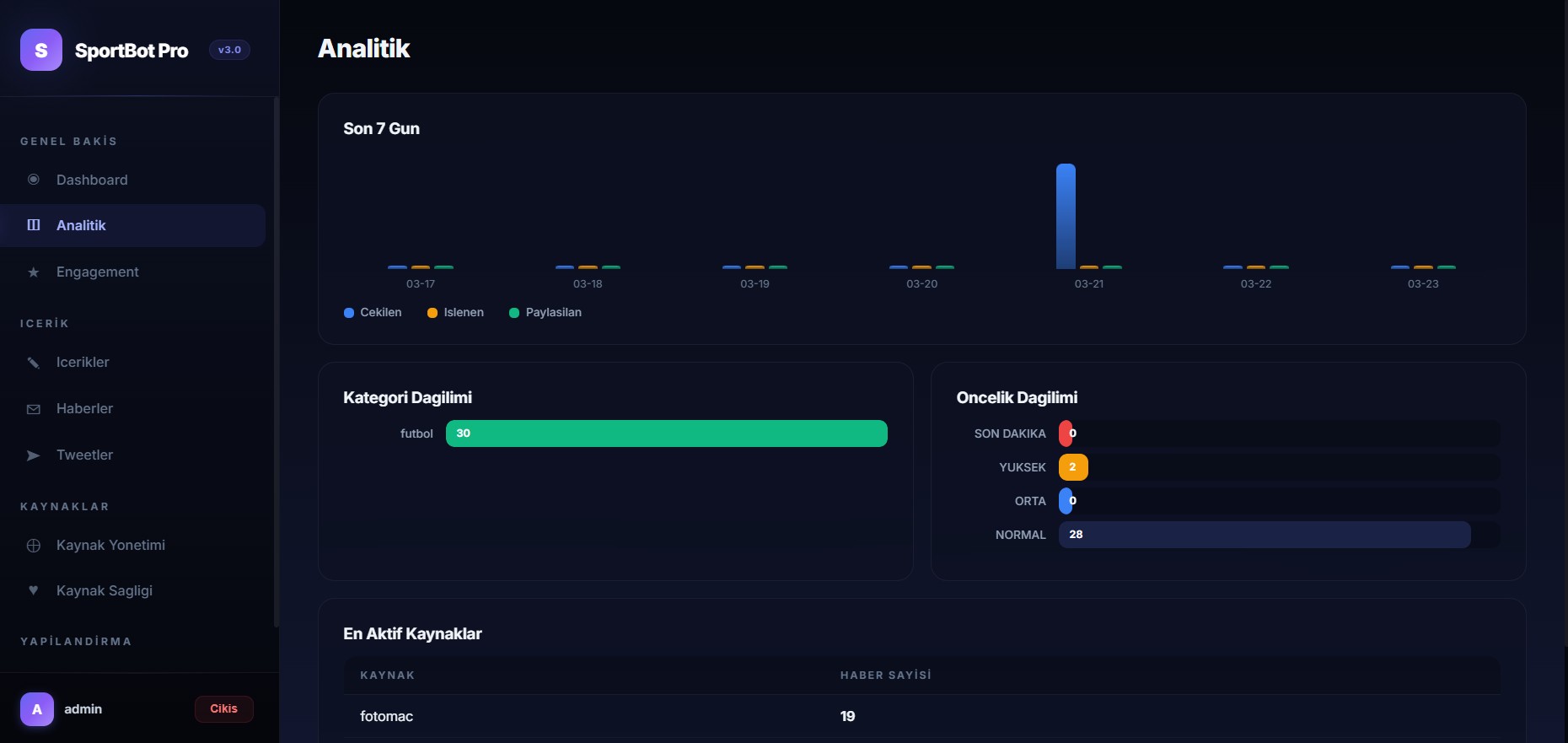
Task: Click the Analitik columns icon
Action: (x=34, y=225)
